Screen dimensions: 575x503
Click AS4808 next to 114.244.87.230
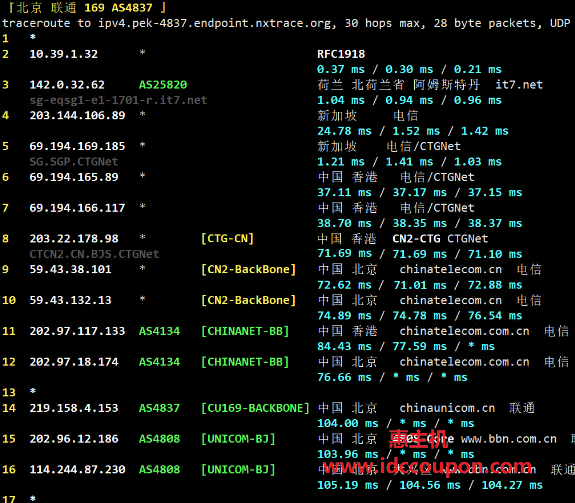tap(159, 469)
